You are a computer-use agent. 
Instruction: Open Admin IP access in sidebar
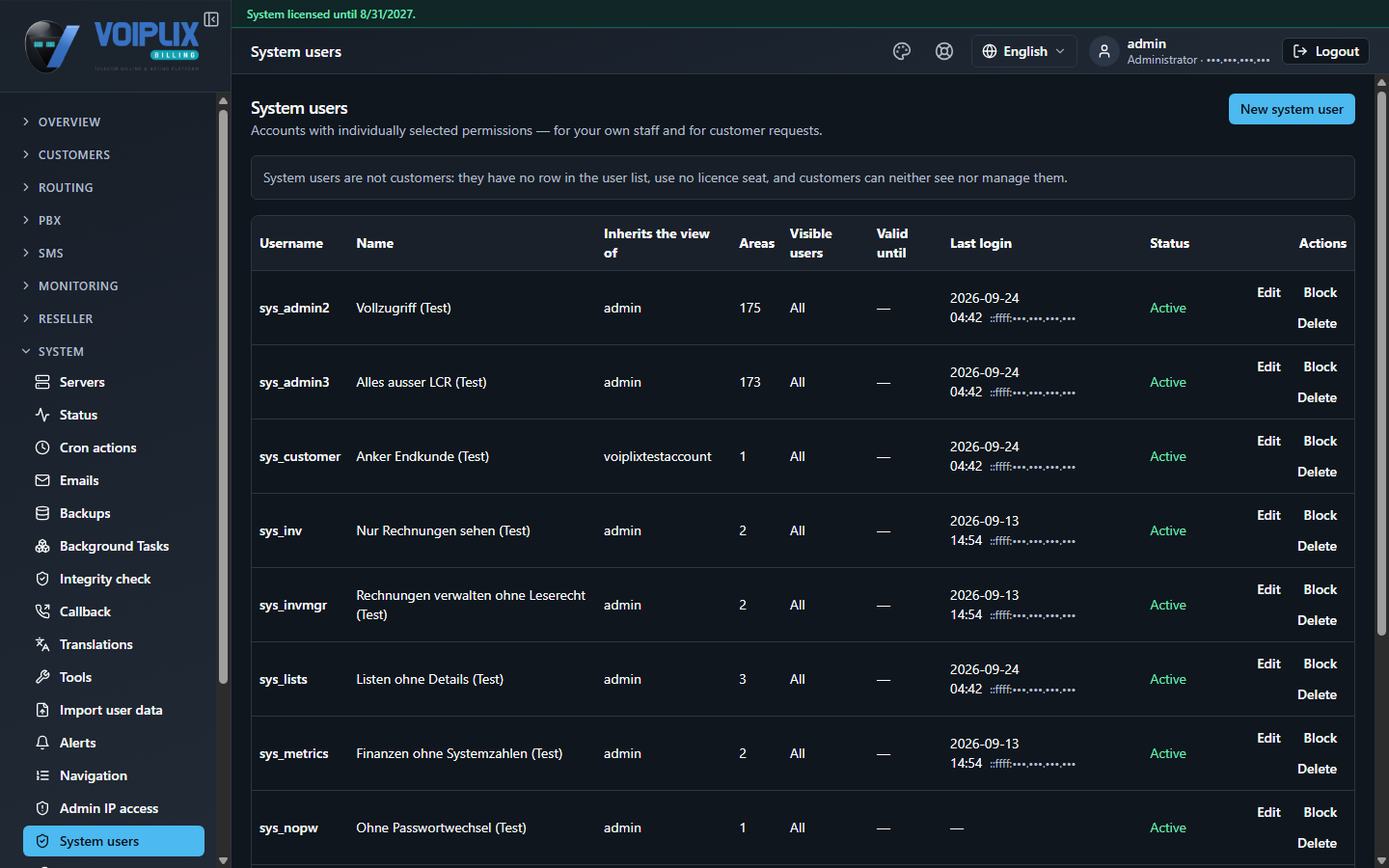[114, 808]
